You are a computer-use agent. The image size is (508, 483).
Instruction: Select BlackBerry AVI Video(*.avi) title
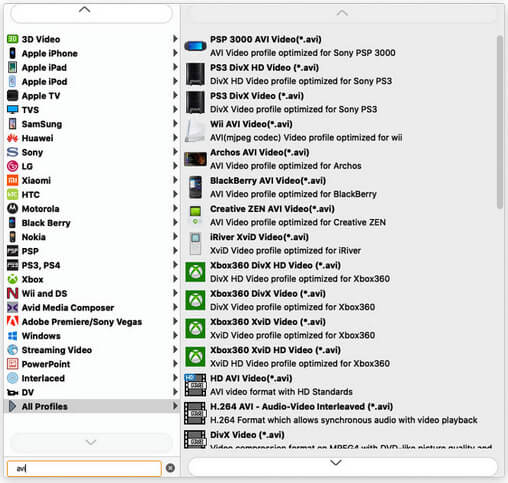pos(268,181)
